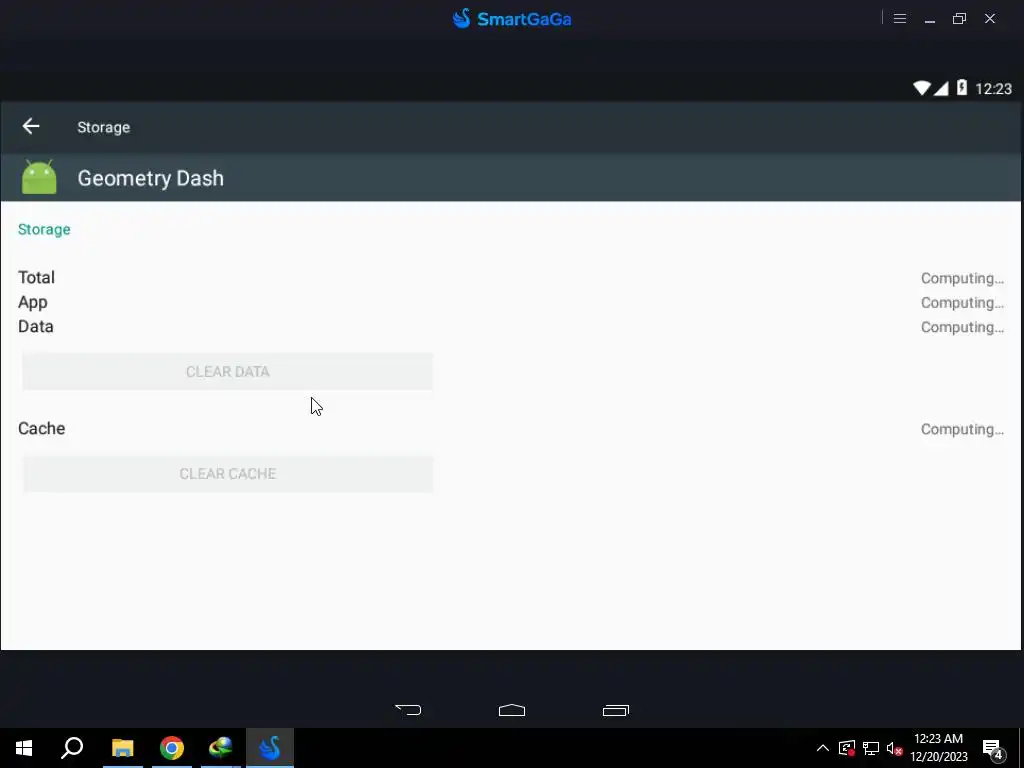Image resolution: width=1024 pixels, height=768 pixels.
Task: Open File Explorer from the taskbar
Action: tap(122, 748)
